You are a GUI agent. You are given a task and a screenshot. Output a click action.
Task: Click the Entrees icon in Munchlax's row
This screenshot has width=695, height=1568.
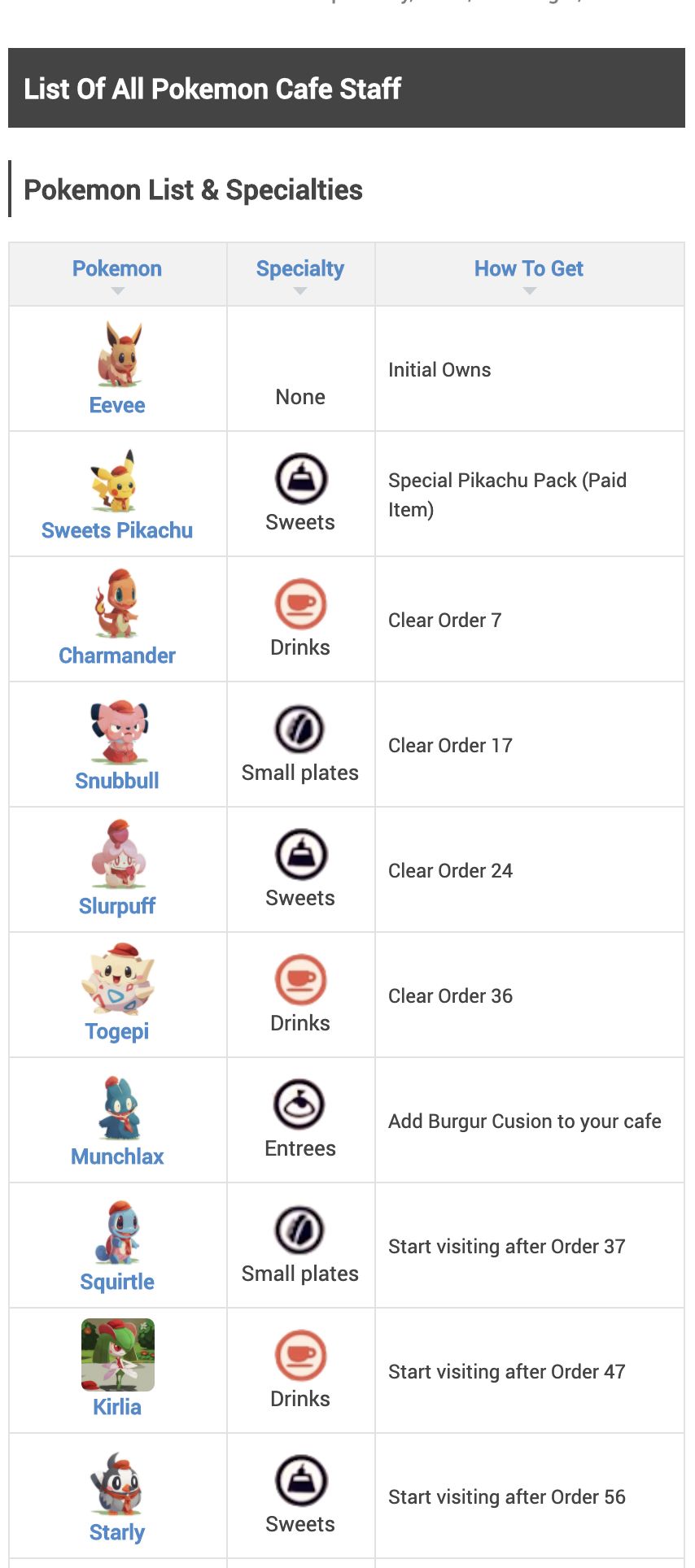[x=300, y=1105]
